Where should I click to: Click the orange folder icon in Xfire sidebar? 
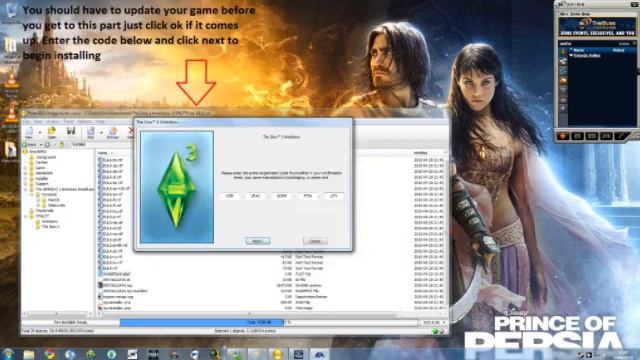pyautogui.click(x=563, y=80)
